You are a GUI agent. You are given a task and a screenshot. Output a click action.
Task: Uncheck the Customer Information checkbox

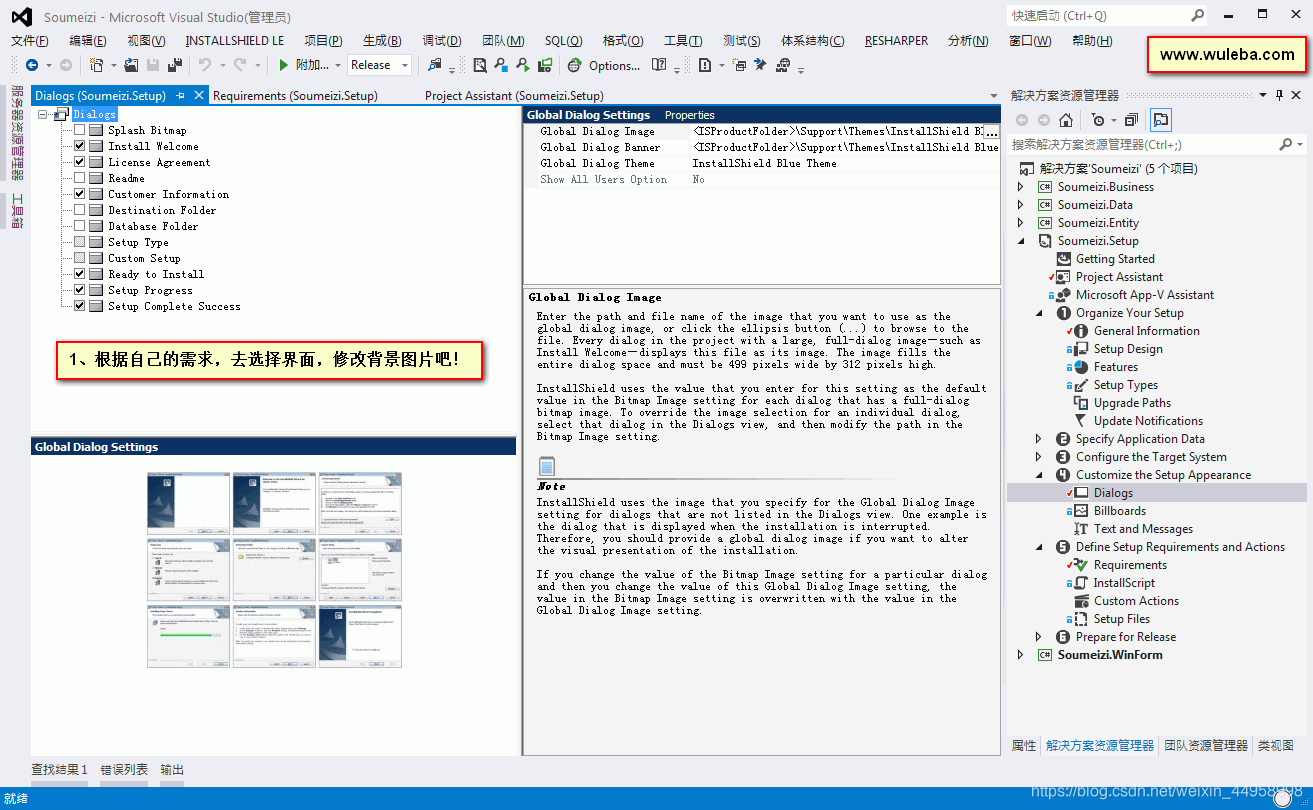click(80, 194)
